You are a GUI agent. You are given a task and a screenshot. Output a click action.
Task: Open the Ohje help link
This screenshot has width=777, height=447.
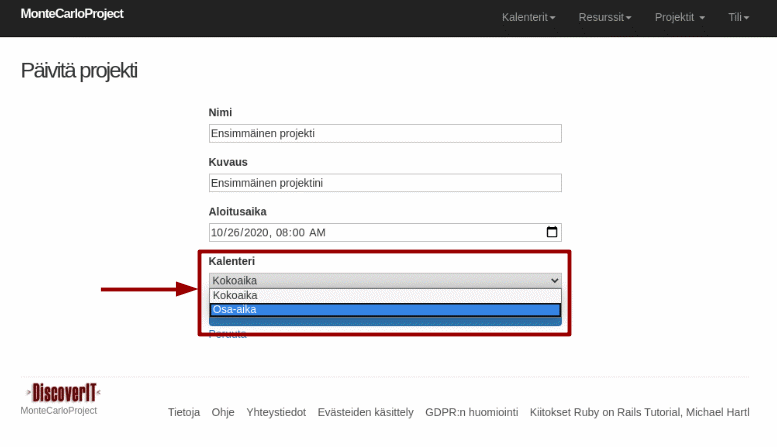click(223, 412)
